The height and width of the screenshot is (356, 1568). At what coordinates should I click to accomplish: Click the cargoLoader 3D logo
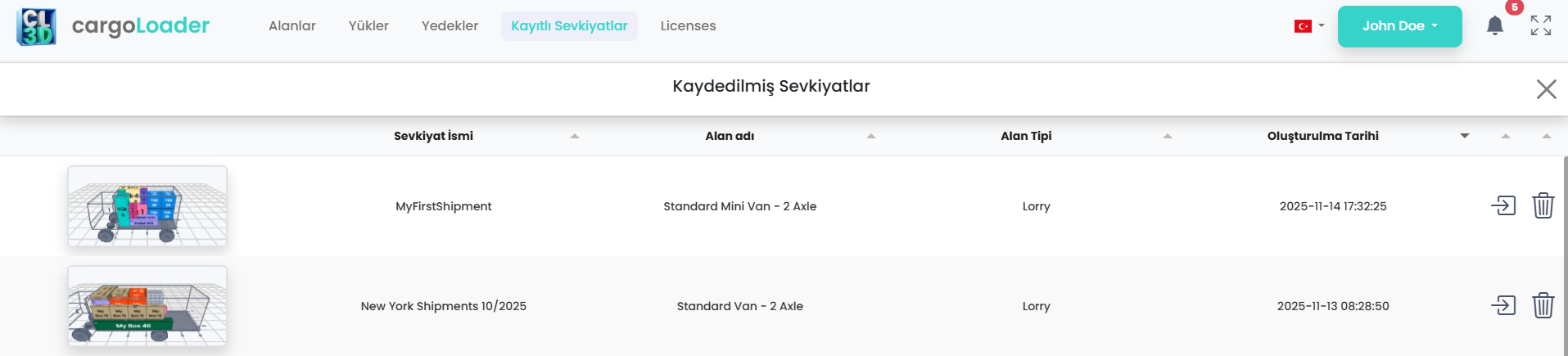(x=36, y=26)
